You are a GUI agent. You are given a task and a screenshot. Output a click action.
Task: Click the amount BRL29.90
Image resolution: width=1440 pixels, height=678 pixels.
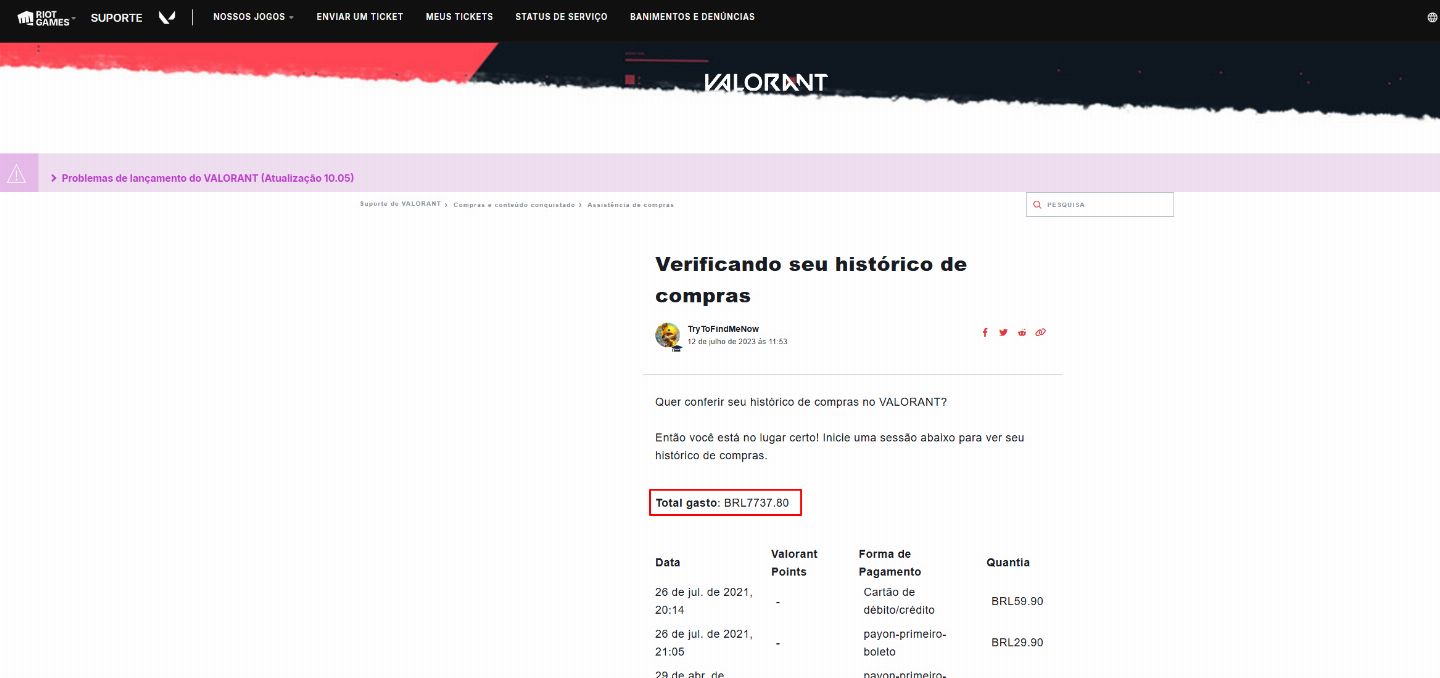1017,642
